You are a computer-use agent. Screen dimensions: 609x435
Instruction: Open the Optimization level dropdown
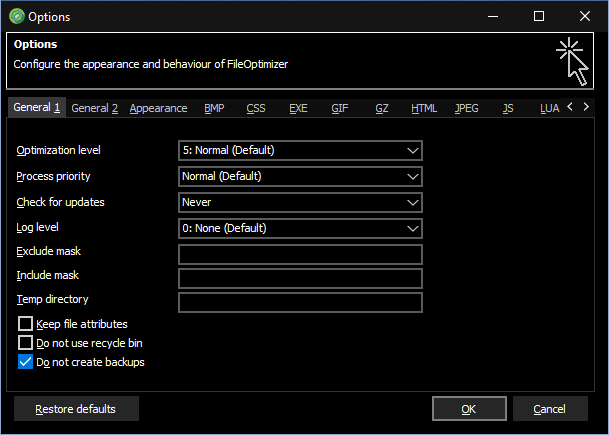pos(300,150)
